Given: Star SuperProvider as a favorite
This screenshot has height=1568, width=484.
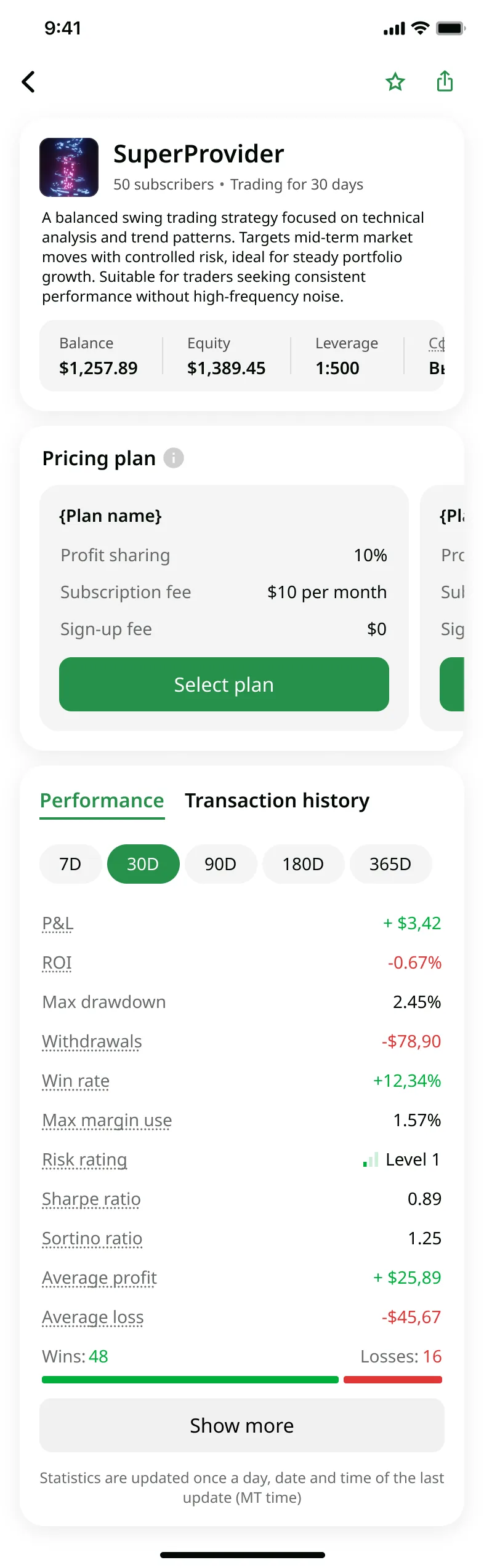Looking at the screenshot, I should [395, 81].
